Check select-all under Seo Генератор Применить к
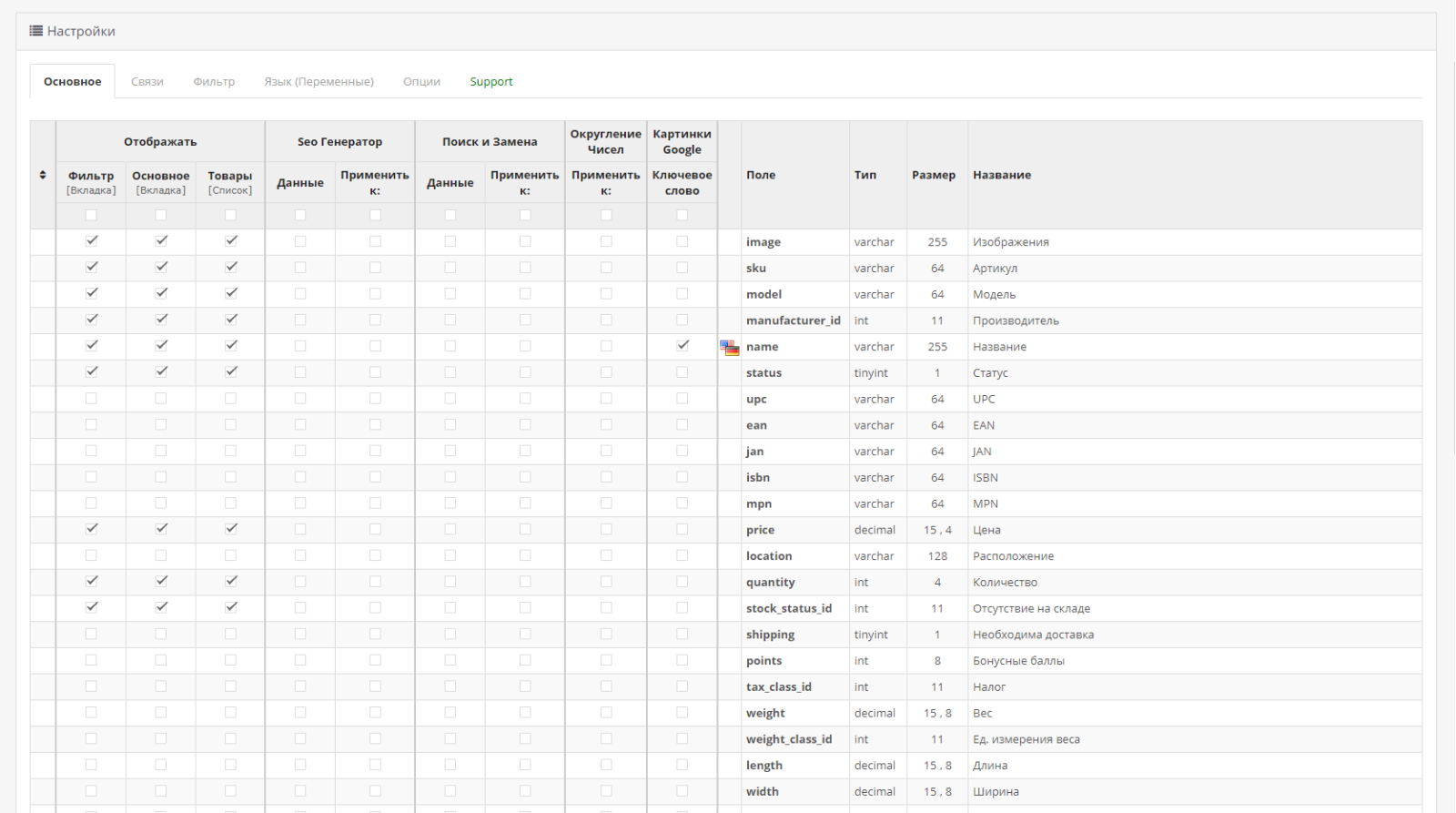The width and height of the screenshot is (1456, 813). pos(375,216)
